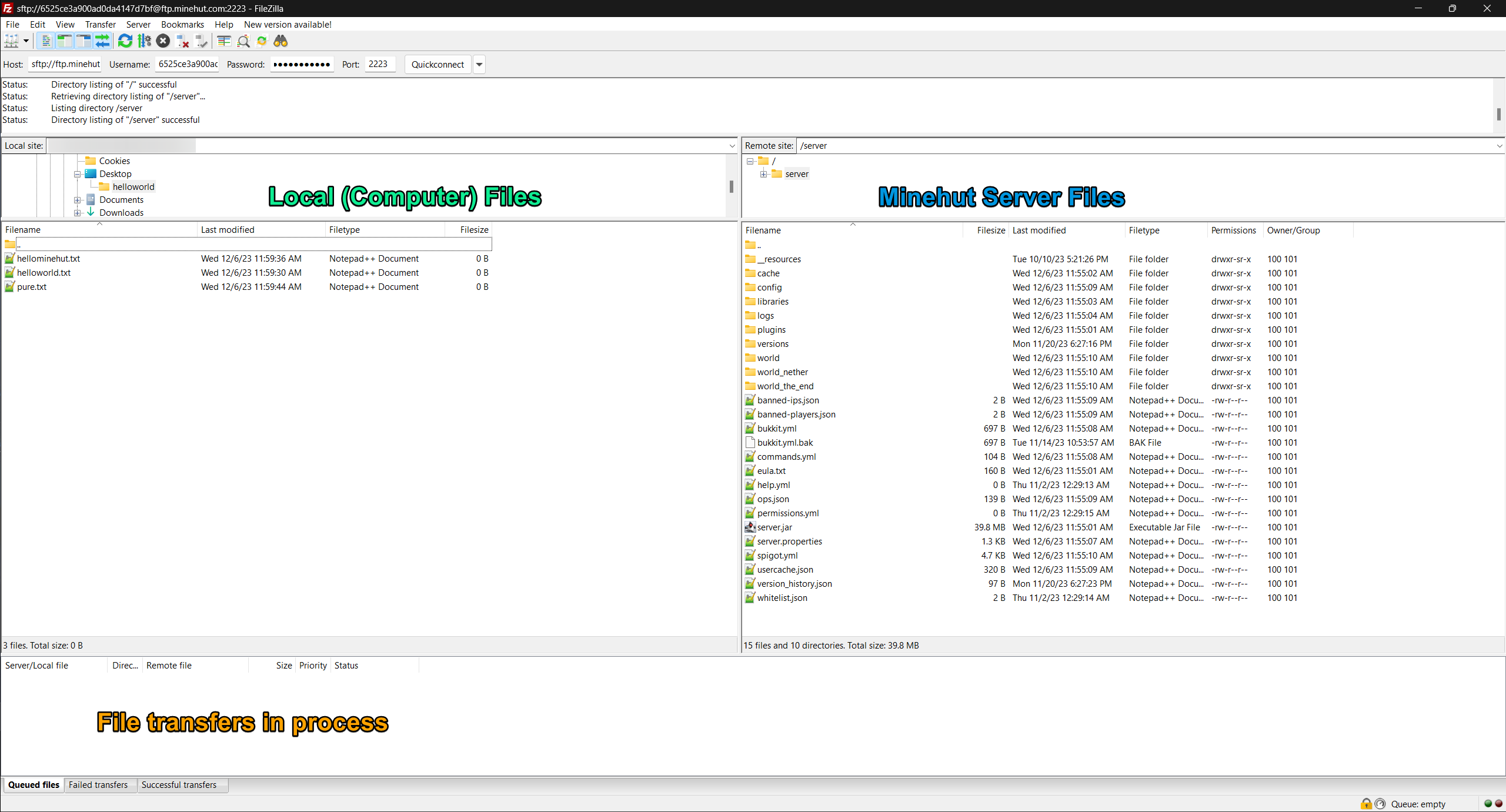Open the Bookmarks menu
The height and width of the screenshot is (812, 1506).
click(183, 25)
